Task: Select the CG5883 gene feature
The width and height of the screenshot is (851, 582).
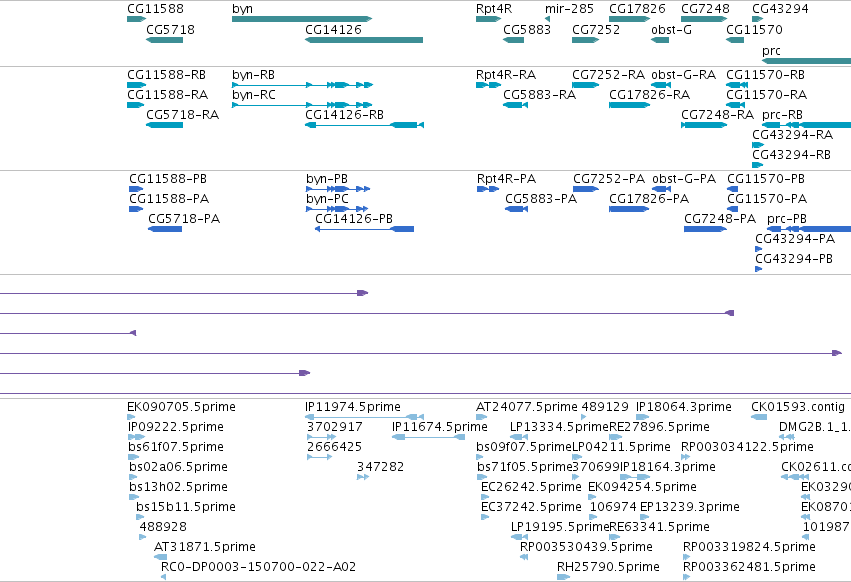Action: click(513, 40)
